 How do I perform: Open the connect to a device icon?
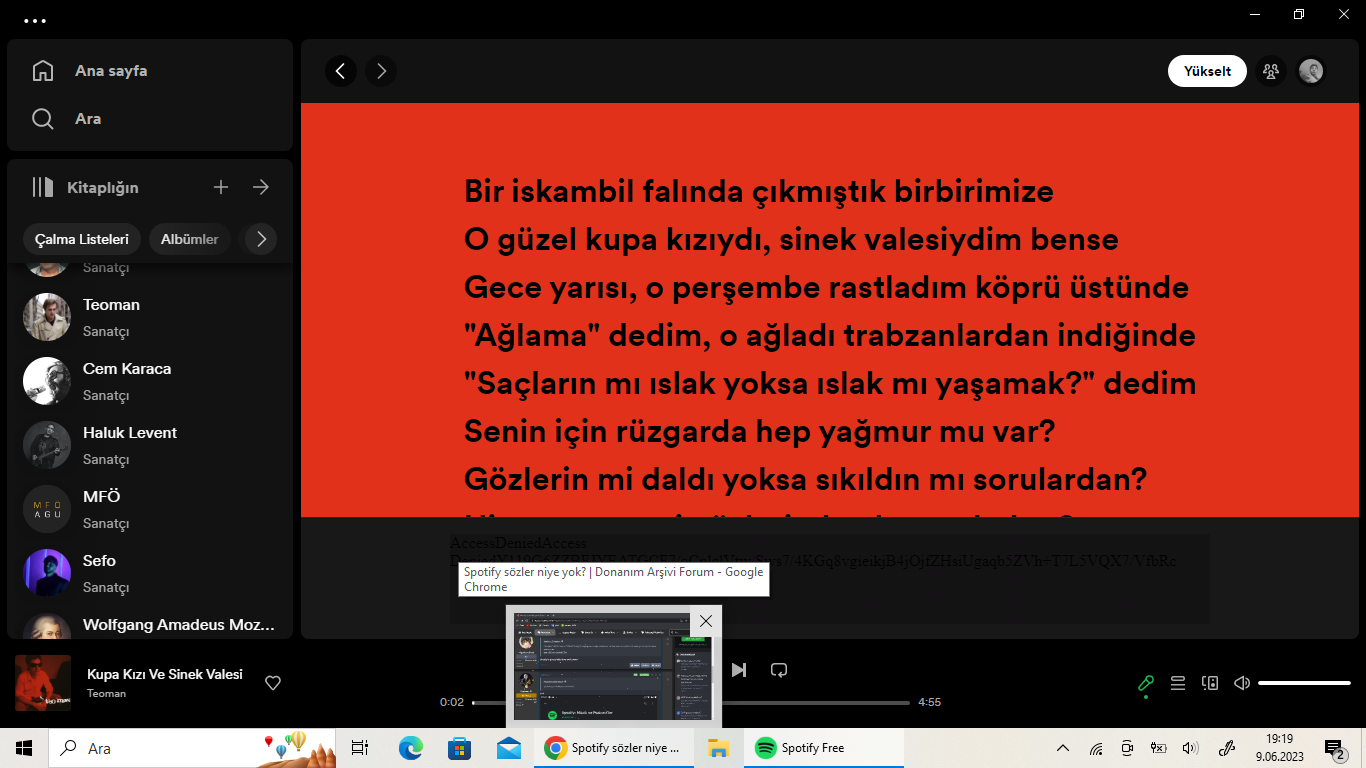(1210, 683)
